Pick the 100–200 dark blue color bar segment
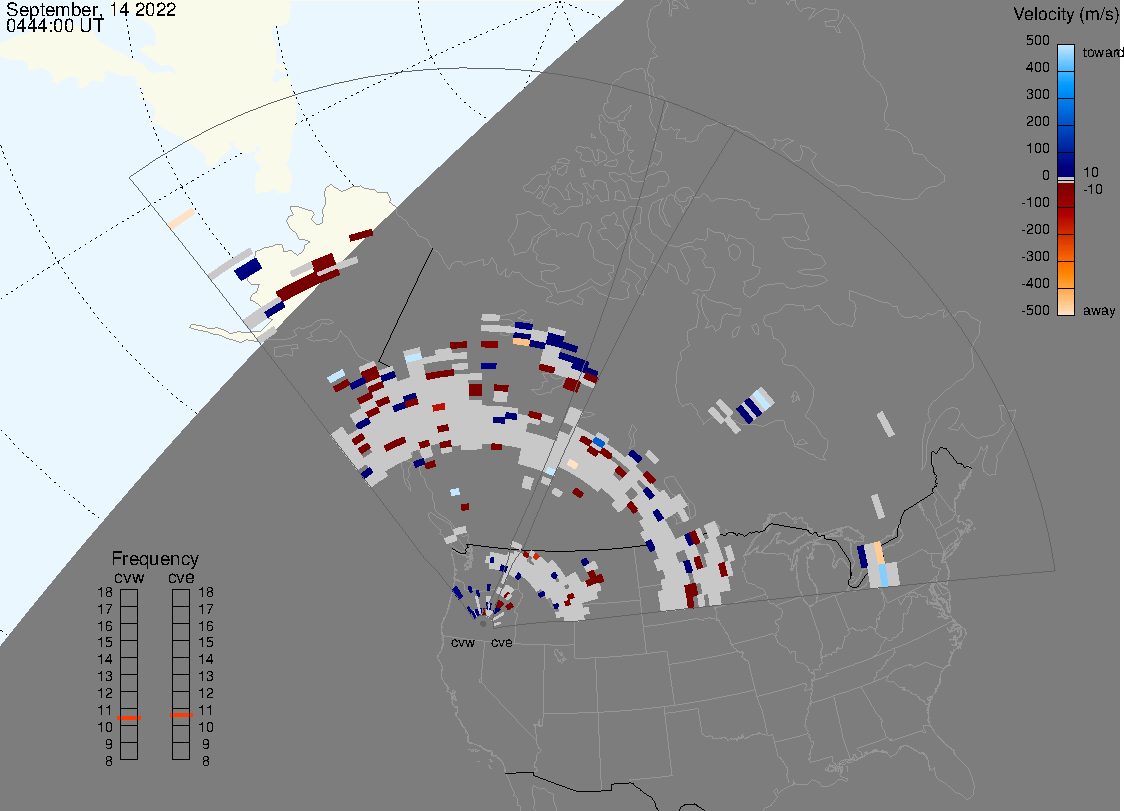Image resolution: width=1124 pixels, height=811 pixels. point(1066,138)
